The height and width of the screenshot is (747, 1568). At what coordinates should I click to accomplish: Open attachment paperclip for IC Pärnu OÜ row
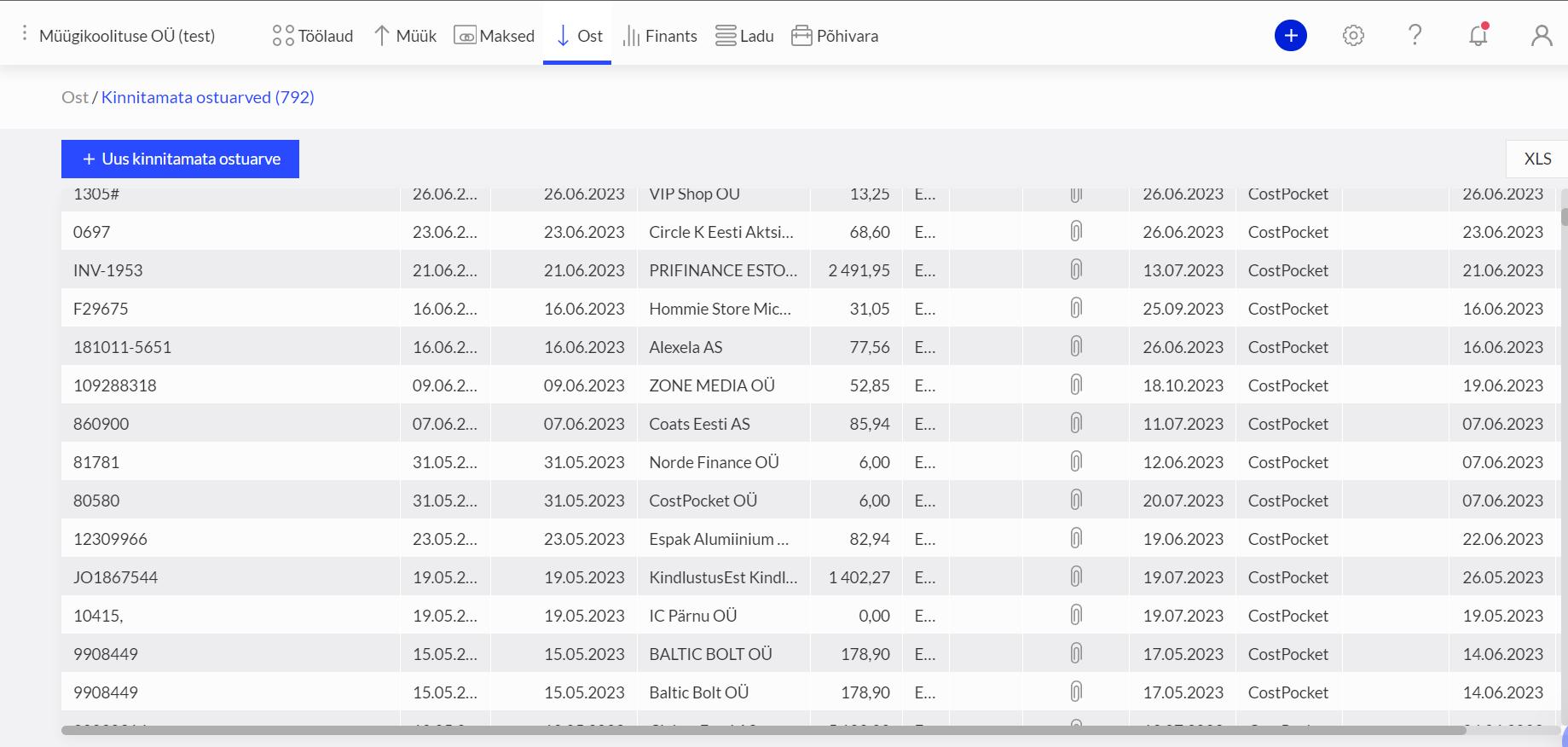click(x=1076, y=615)
